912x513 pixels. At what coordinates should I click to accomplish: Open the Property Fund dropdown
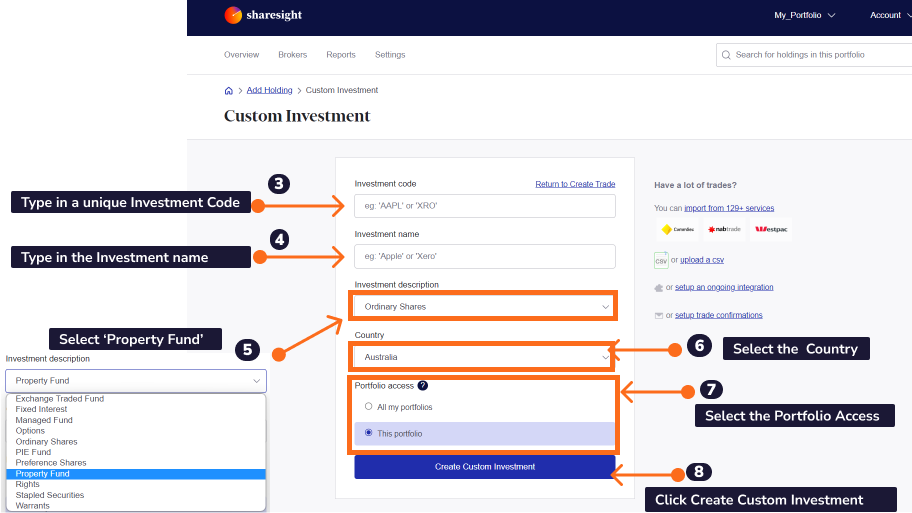(136, 381)
